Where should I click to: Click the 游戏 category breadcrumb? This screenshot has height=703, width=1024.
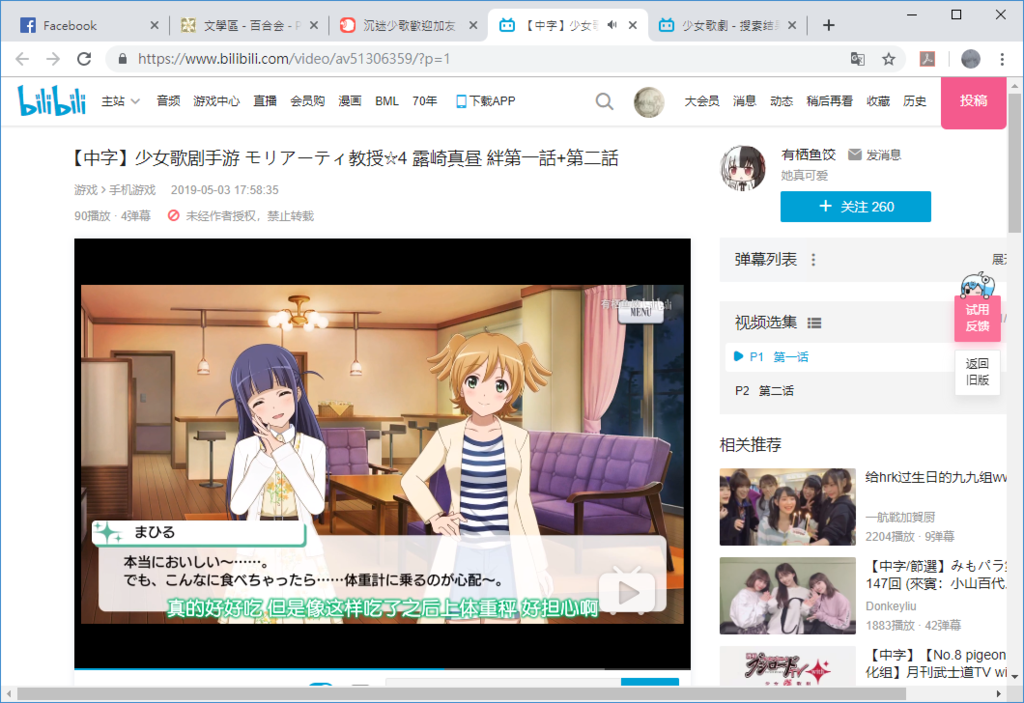tap(86, 190)
